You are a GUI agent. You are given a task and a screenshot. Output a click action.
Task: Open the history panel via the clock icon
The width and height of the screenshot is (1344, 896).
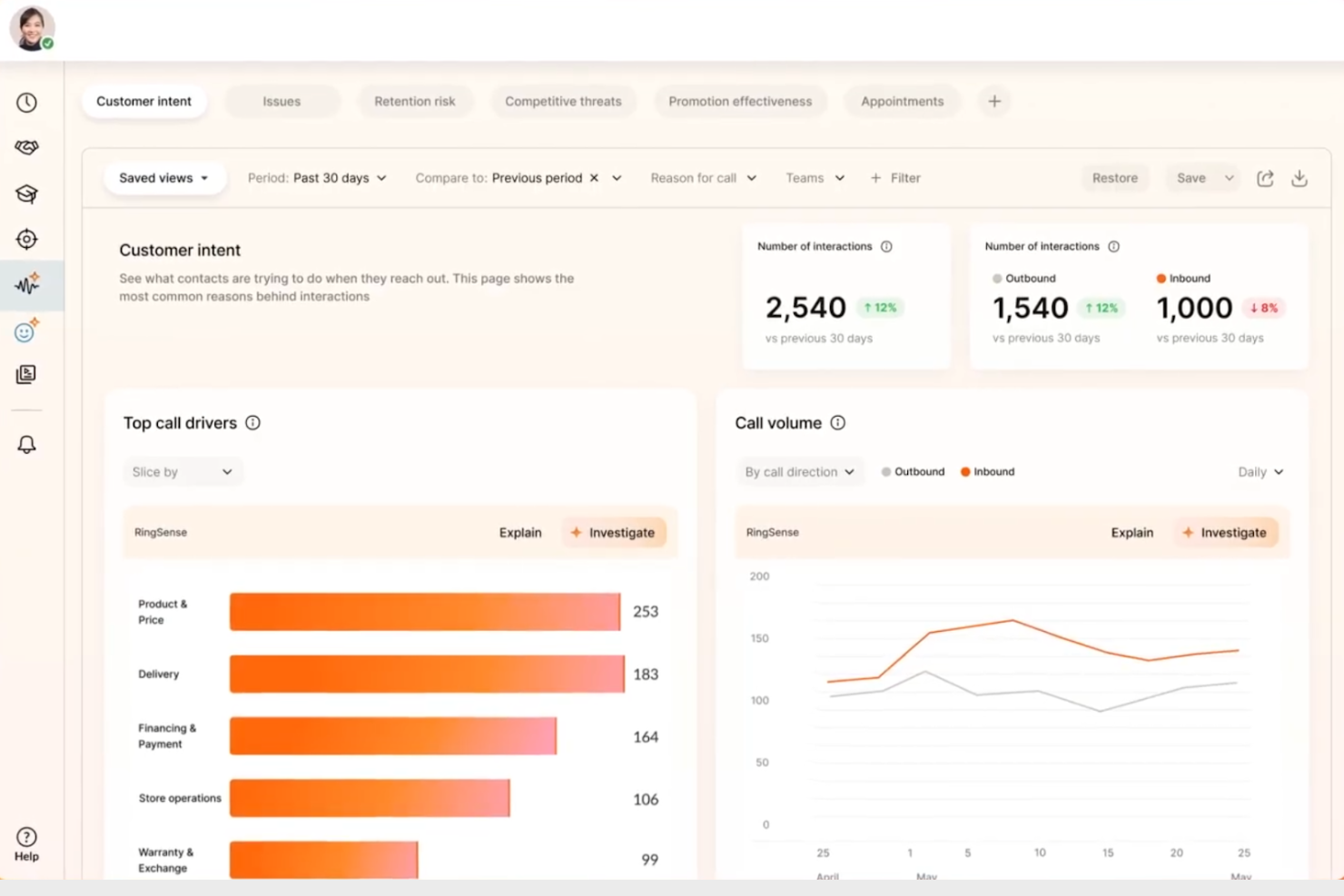[x=26, y=103]
